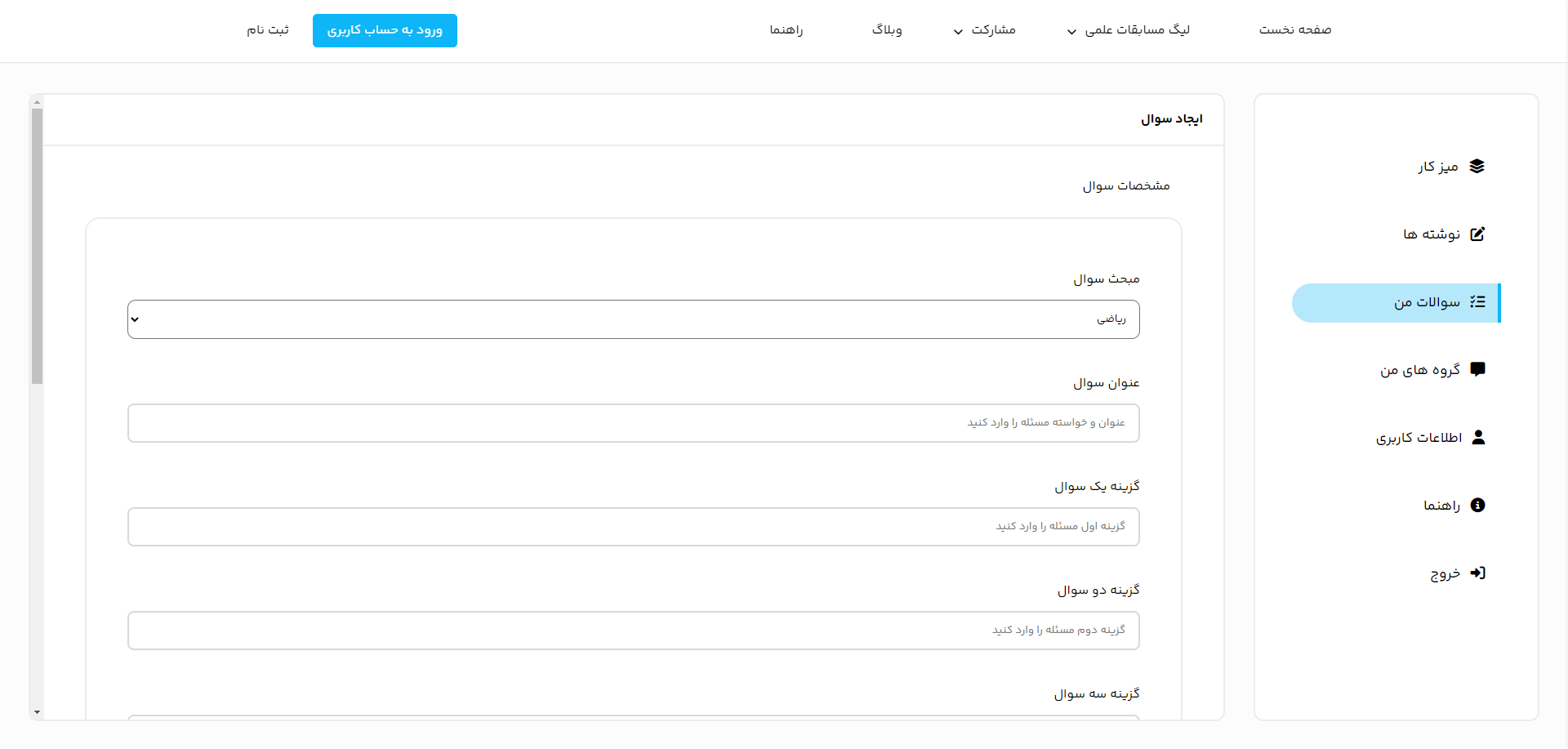
Task: Click the vertical scrollbar on the left
Action: pyautogui.click(x=37, y=245)
